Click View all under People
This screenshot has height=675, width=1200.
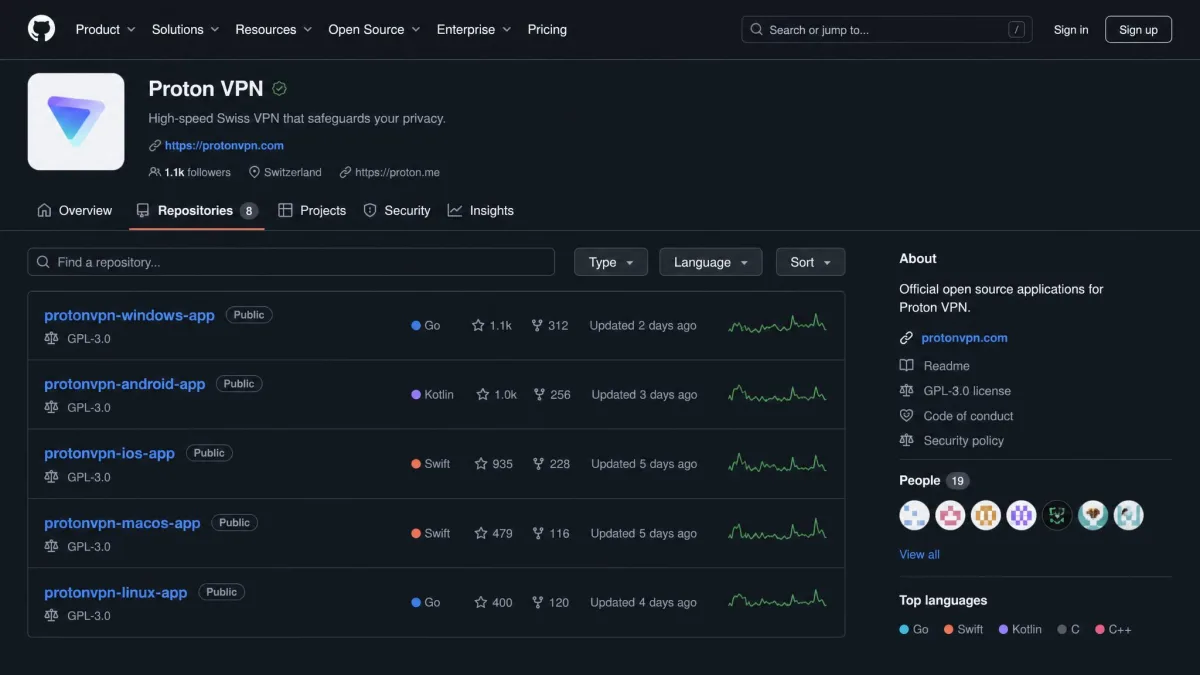[x=919, y=555]
